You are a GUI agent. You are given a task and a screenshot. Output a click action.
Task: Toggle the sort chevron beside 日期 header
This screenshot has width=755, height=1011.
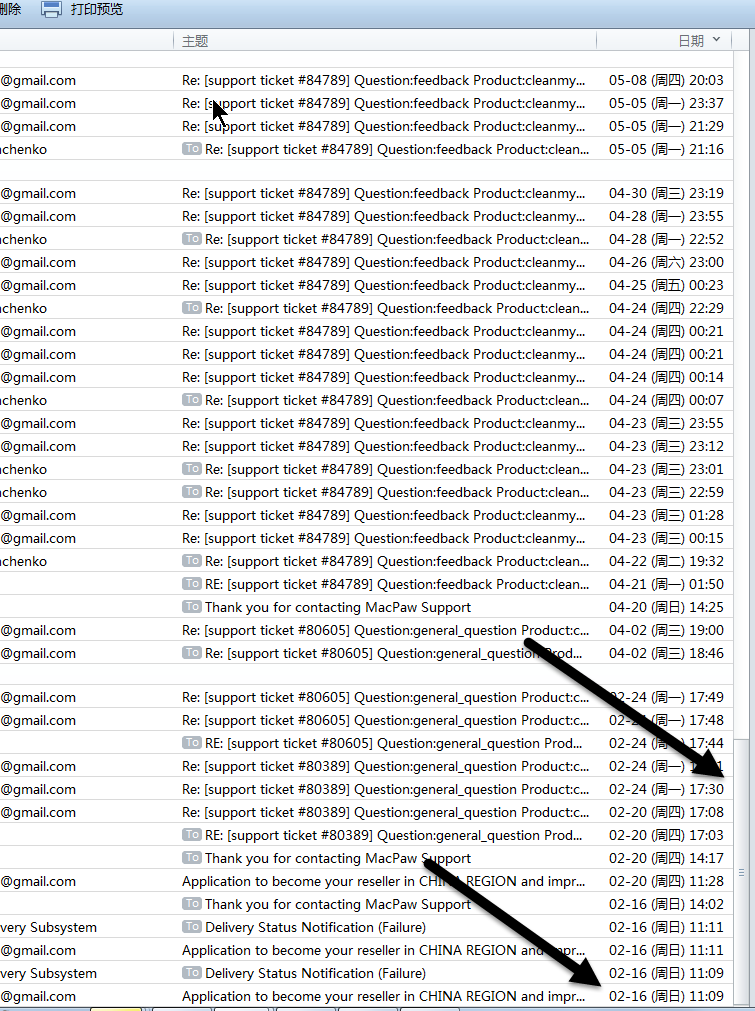716,41
